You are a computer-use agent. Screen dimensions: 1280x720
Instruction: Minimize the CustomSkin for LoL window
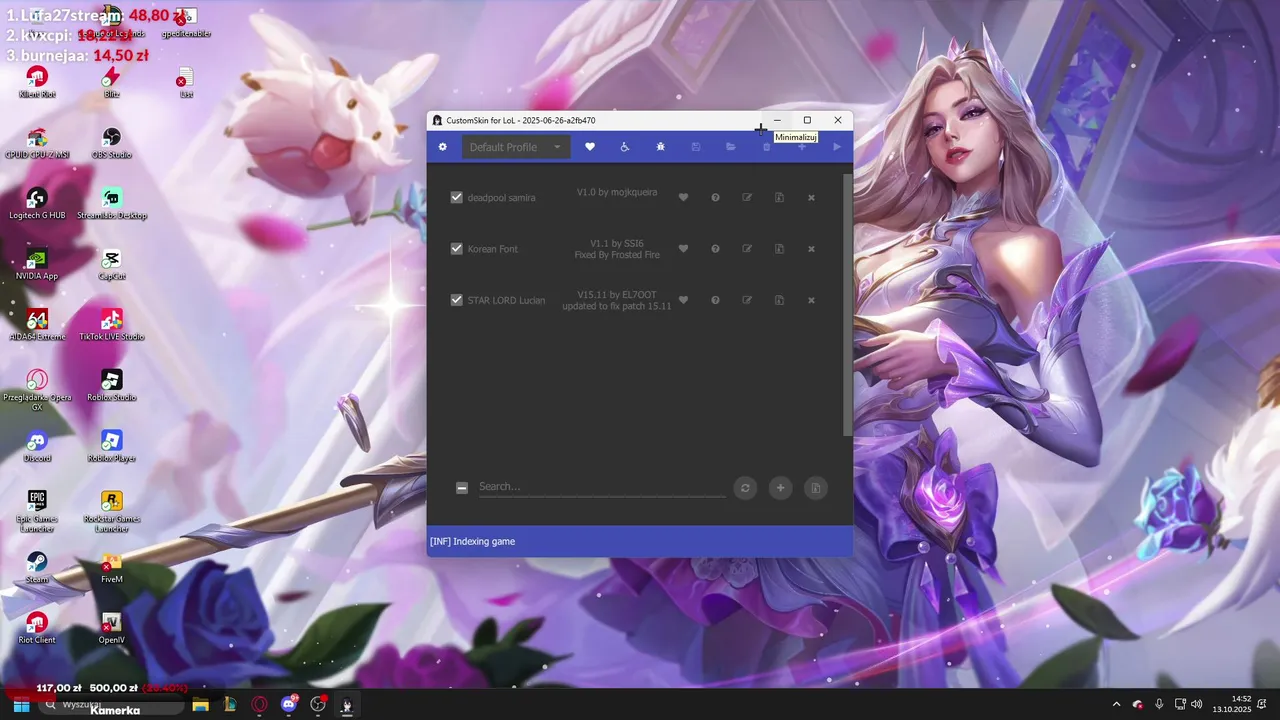tap(777, 120)
